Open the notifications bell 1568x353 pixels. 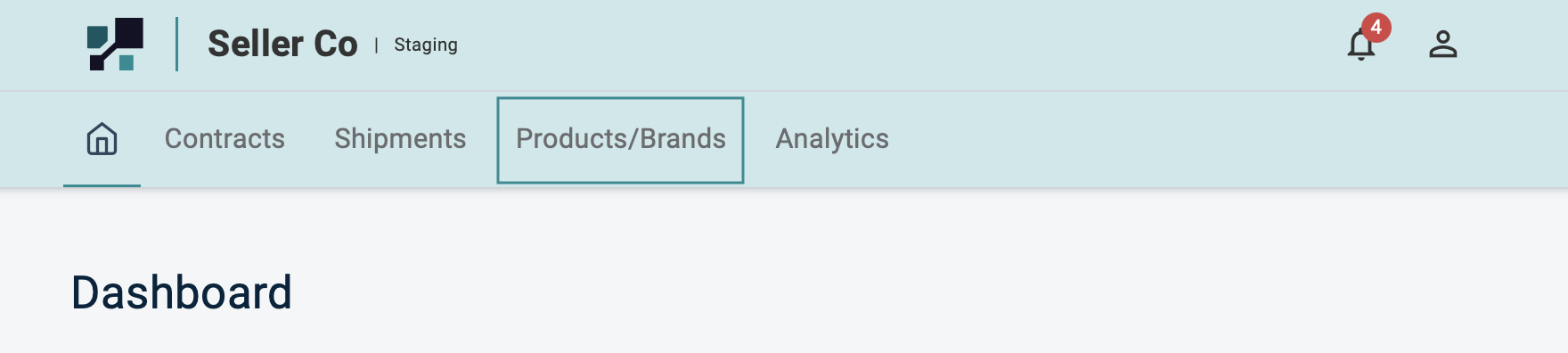point(1360,45)
